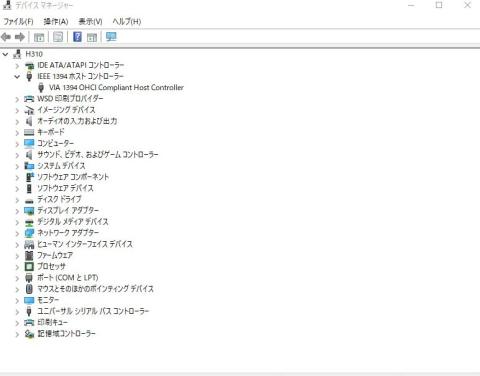The width and height of the screenshot is (480, 376).
Task: Select the キーボード label
Action: 51,132
